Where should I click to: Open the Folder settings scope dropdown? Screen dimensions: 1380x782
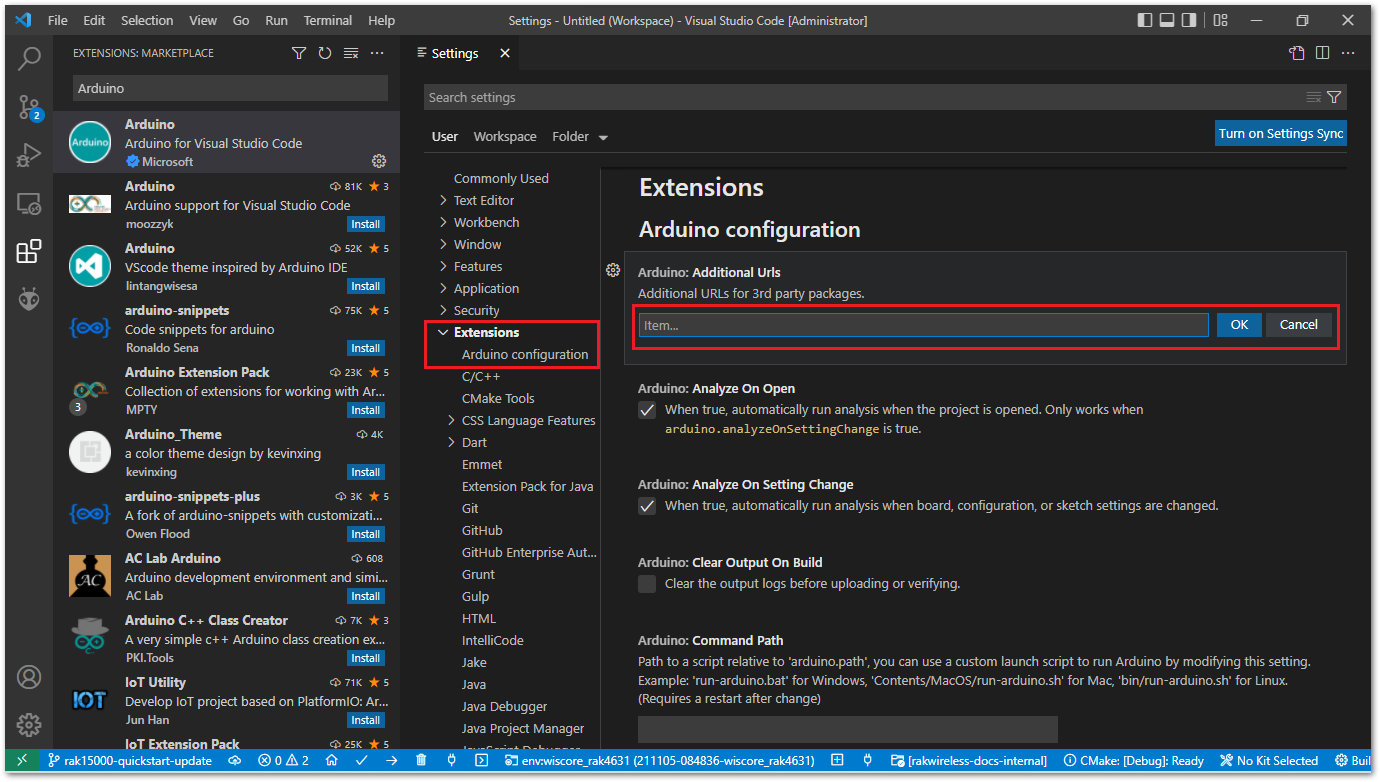pyautogui.click(x=580, y=137)
